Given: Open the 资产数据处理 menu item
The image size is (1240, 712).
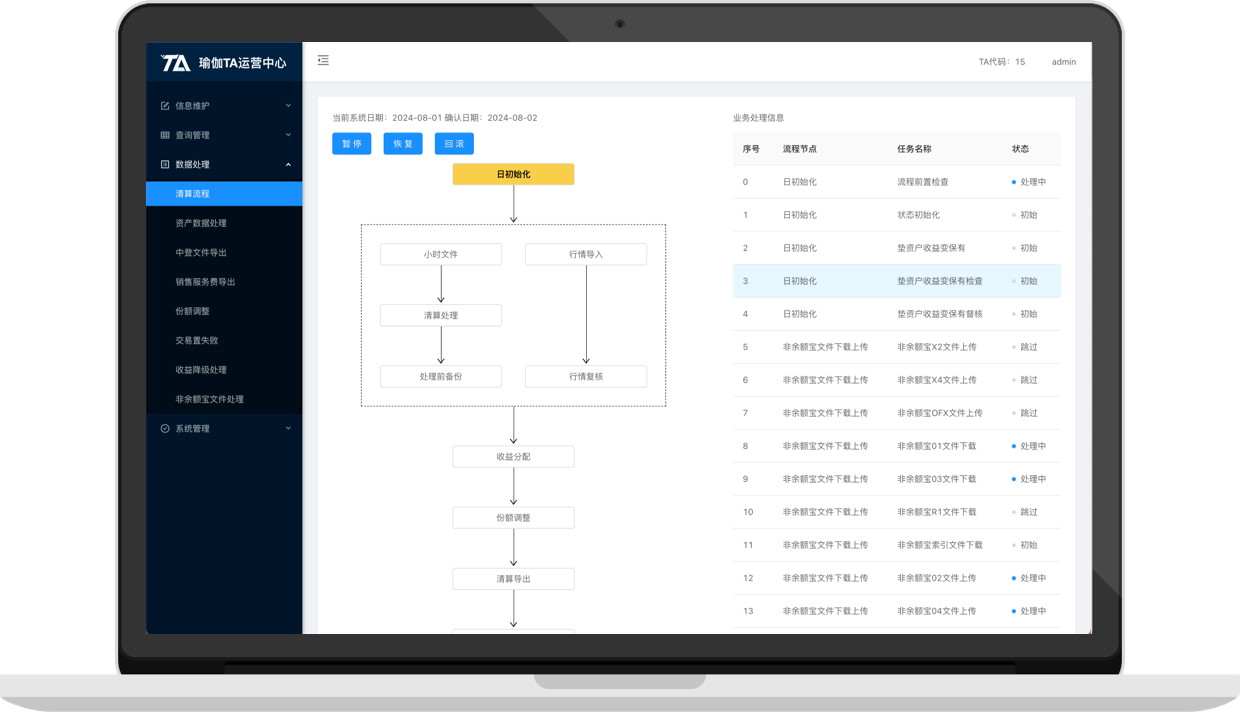Looking at the screenshot, I should point(201,223).
